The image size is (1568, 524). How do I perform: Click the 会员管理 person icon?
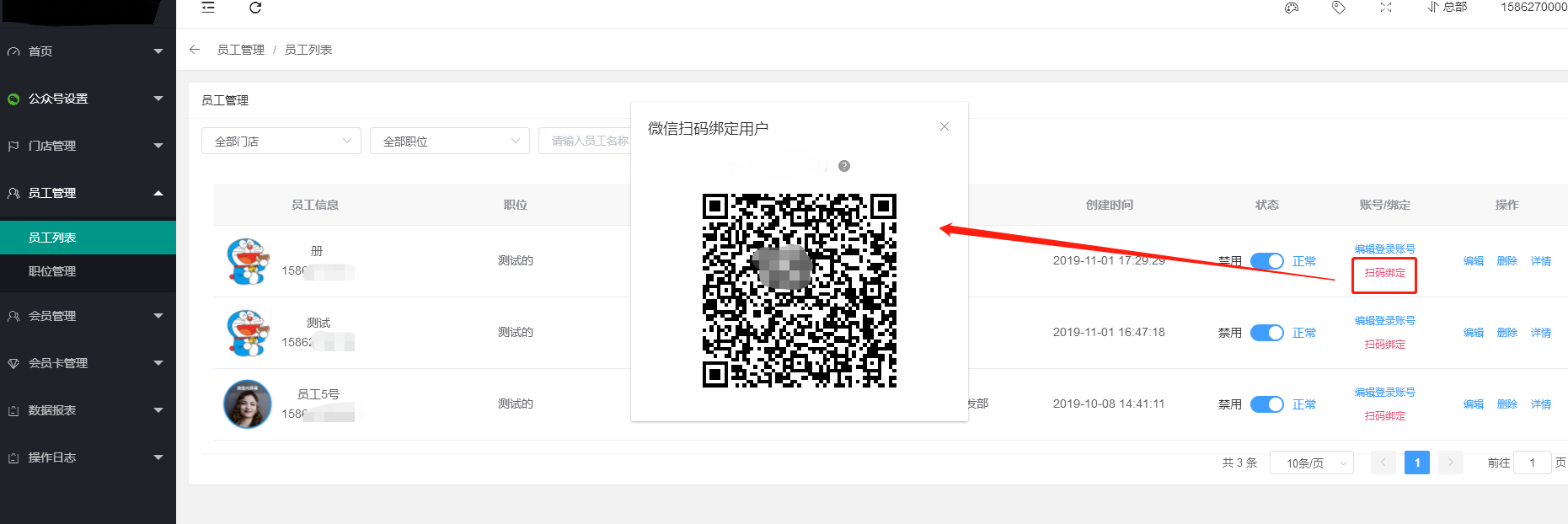pyautogui.click(x=13, y=316)
